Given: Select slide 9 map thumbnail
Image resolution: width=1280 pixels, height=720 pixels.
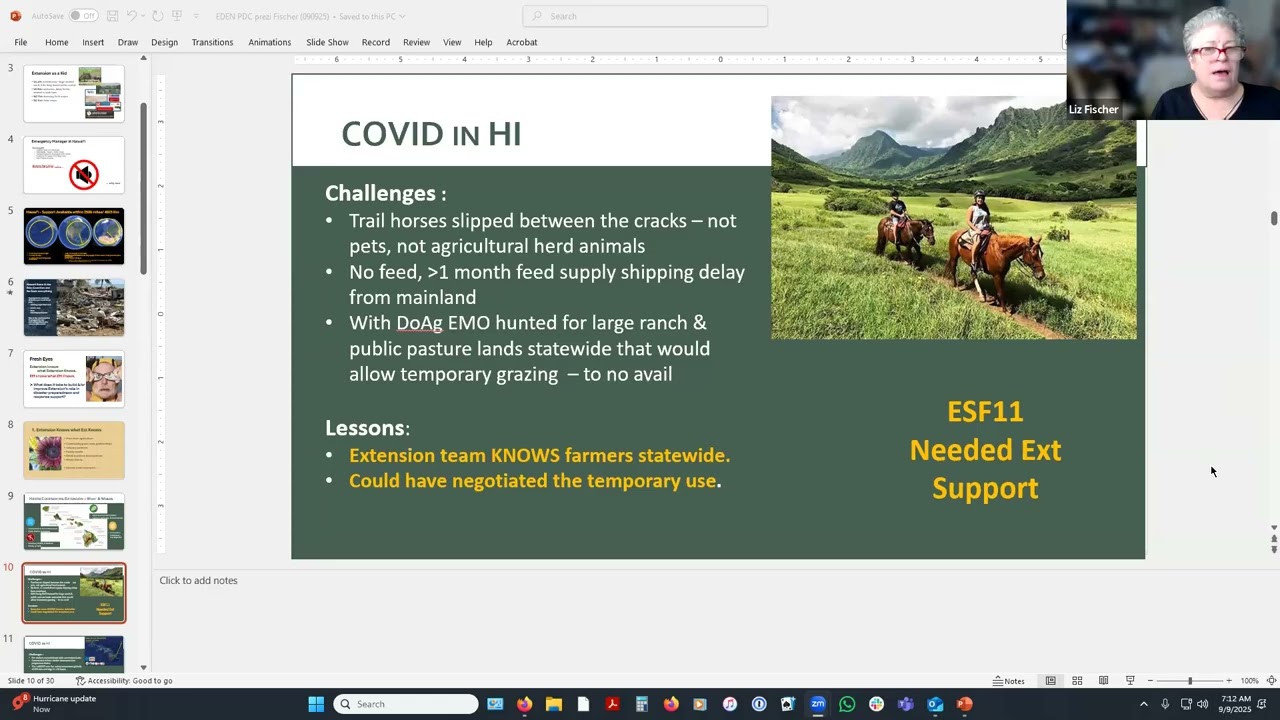Looking at the screenshot, I should tap(74, 521).
